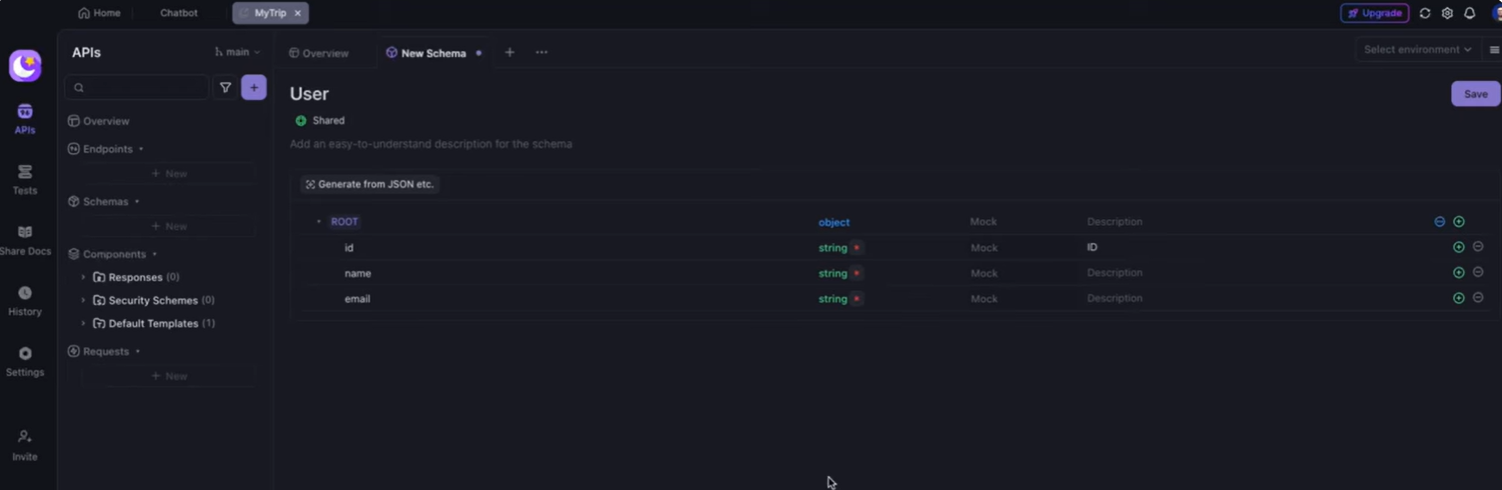Screen dimensions: 1502x490
Task: Click the filter icon beside search
Action: pos(225,88)
